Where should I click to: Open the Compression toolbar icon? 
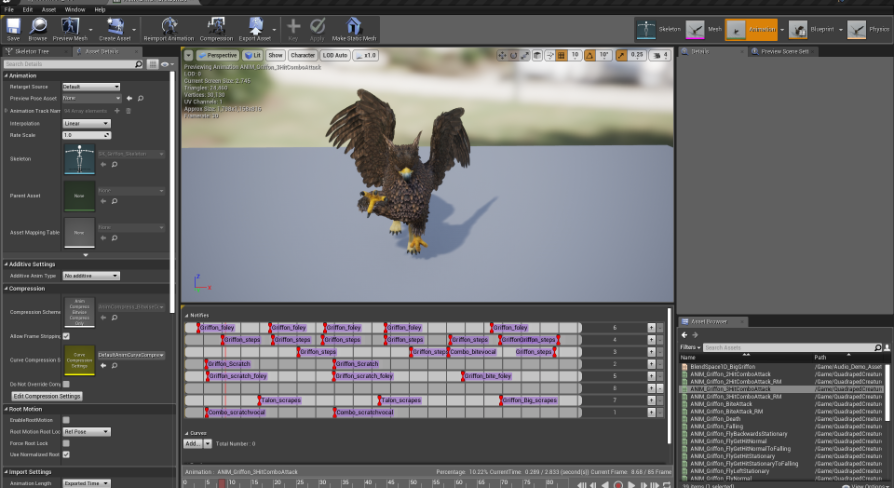click(x=216, y=29)
